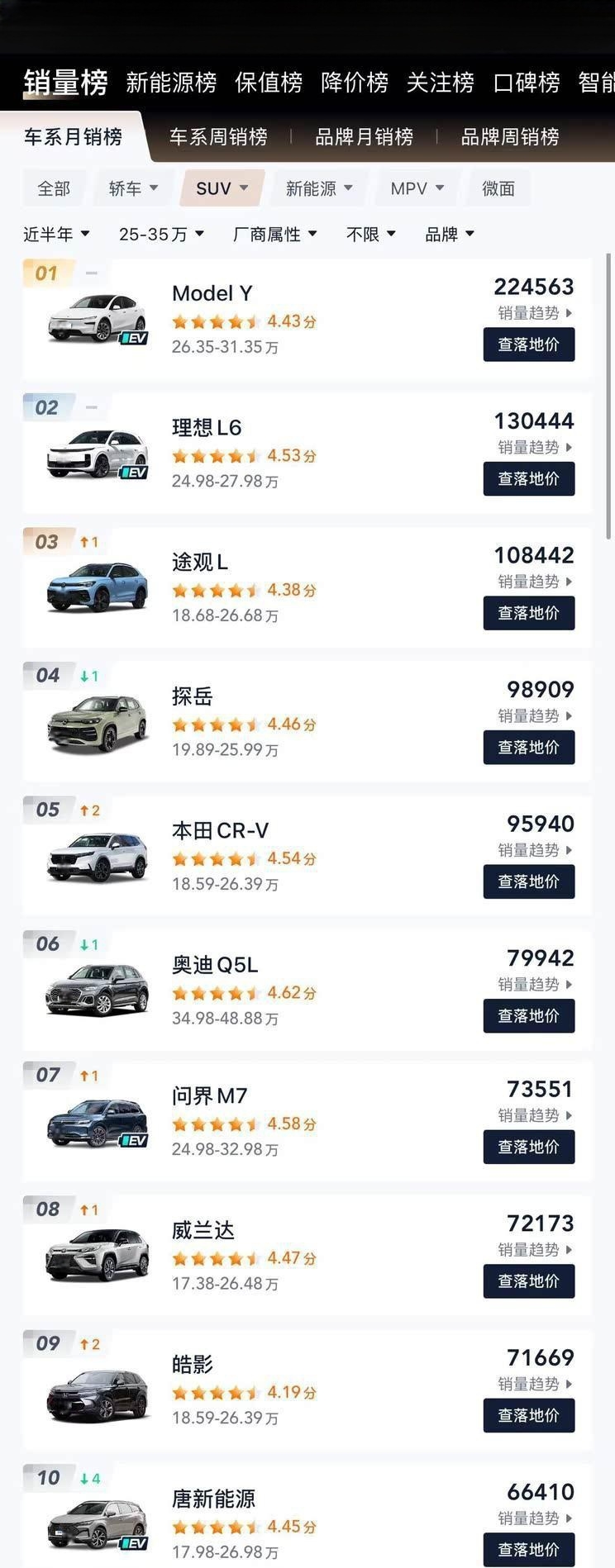Select the 全部 filter chip
The width and height of the screenshot is (615, 1568).
[x=54, y=188]
